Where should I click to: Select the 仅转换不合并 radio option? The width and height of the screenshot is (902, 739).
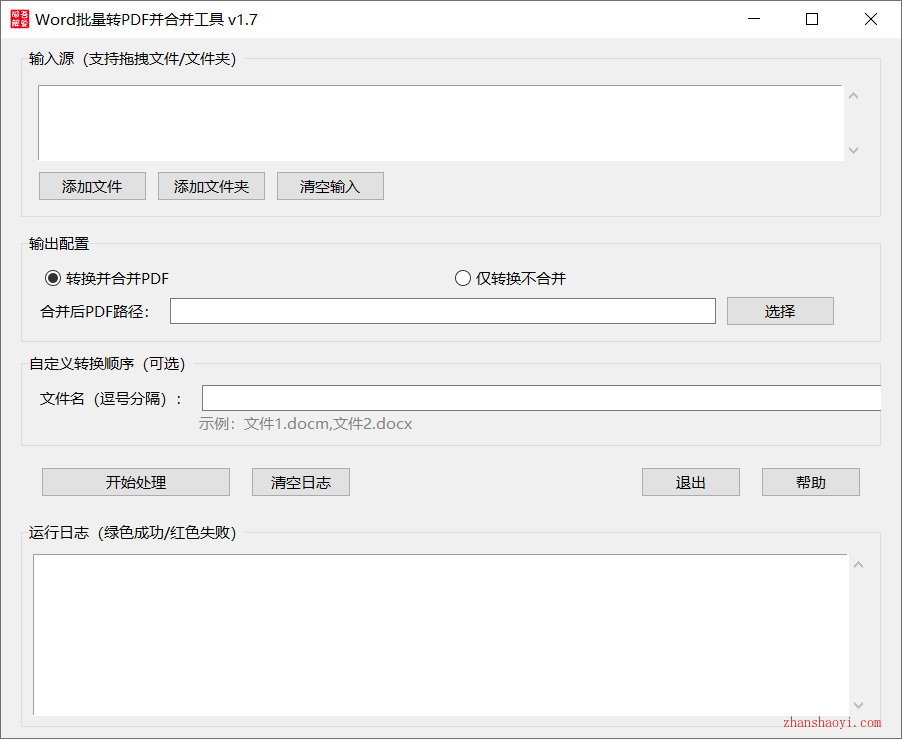click(462, 278)
